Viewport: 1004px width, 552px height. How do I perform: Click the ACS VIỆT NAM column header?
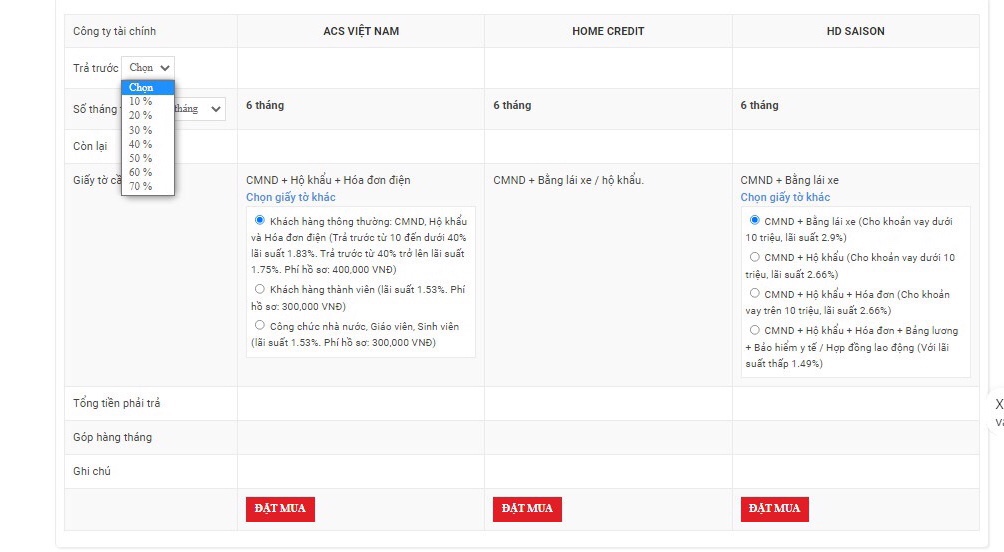pos(361,31)
